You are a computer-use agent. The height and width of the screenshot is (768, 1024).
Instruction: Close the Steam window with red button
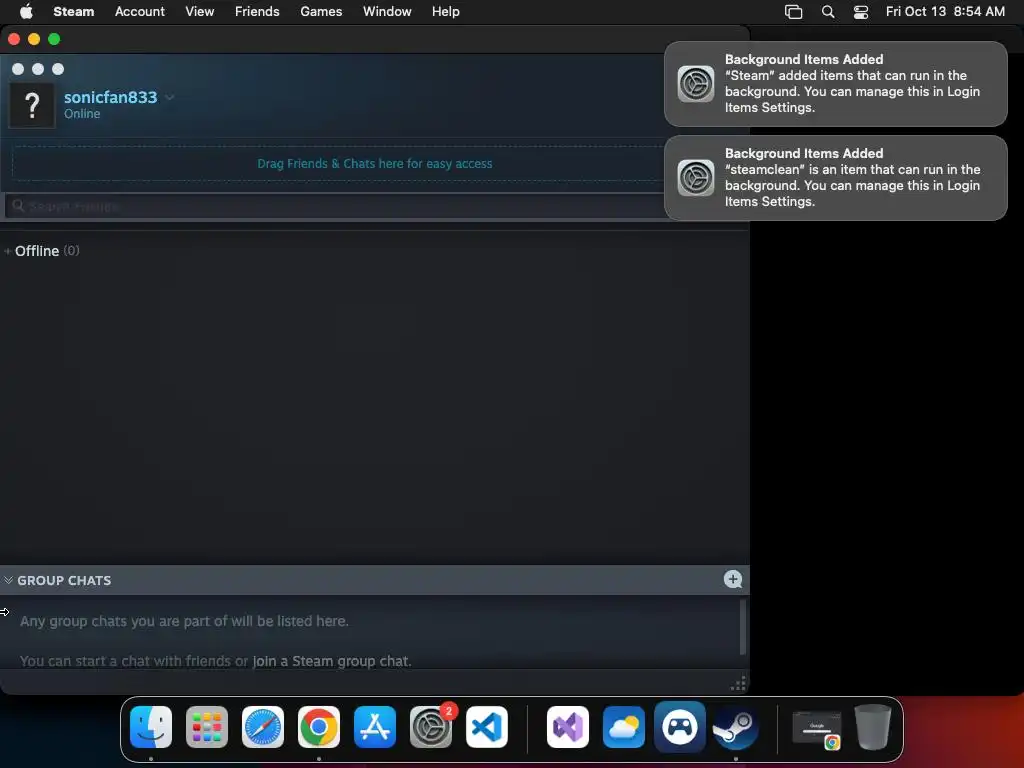point(14,39)
